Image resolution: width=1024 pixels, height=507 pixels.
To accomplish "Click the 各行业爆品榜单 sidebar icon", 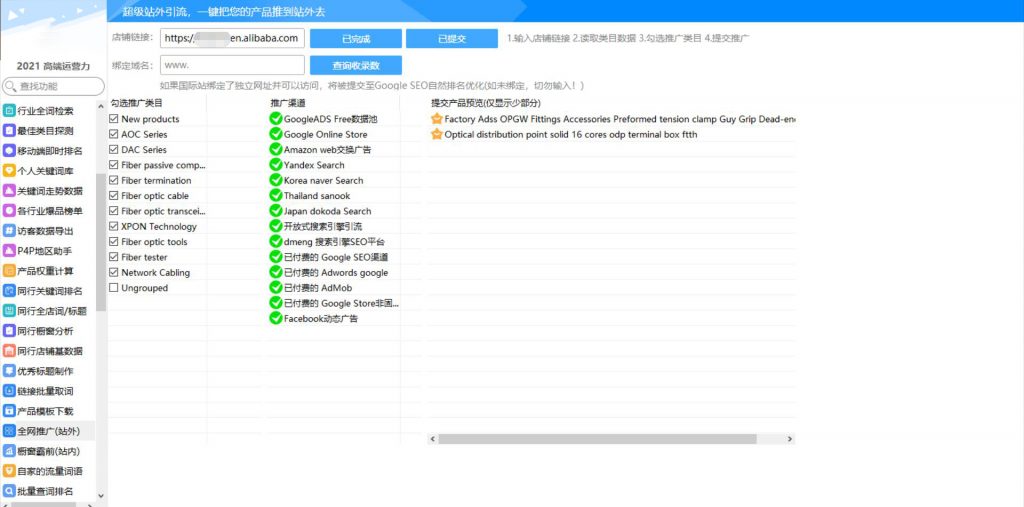I will [x=9, y=211].
